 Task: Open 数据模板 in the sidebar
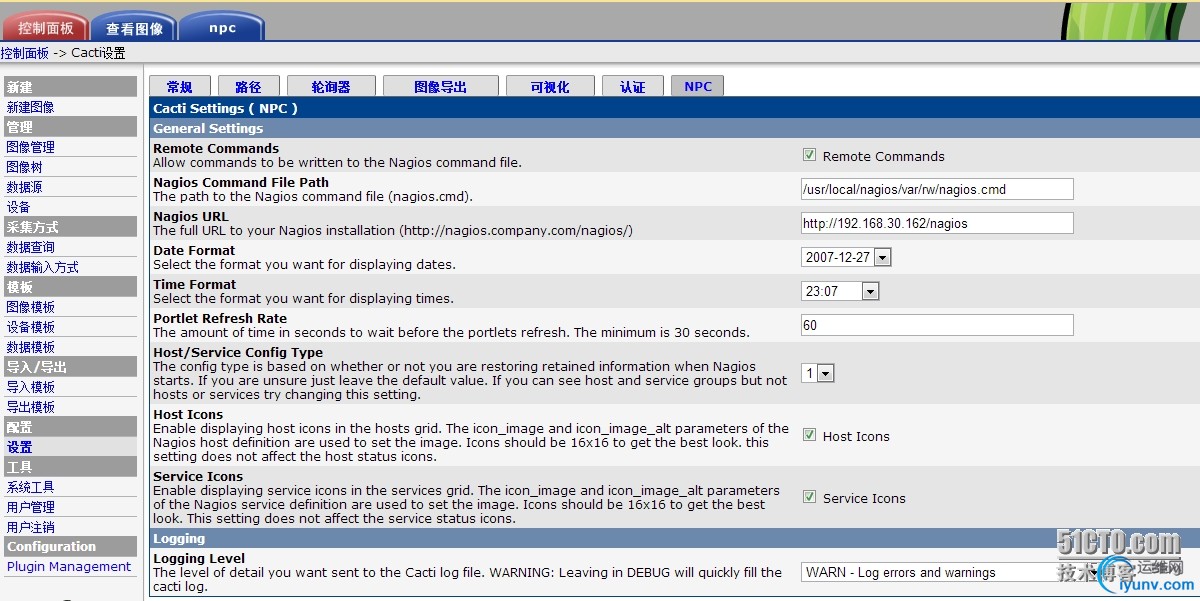tap(30, 347)
